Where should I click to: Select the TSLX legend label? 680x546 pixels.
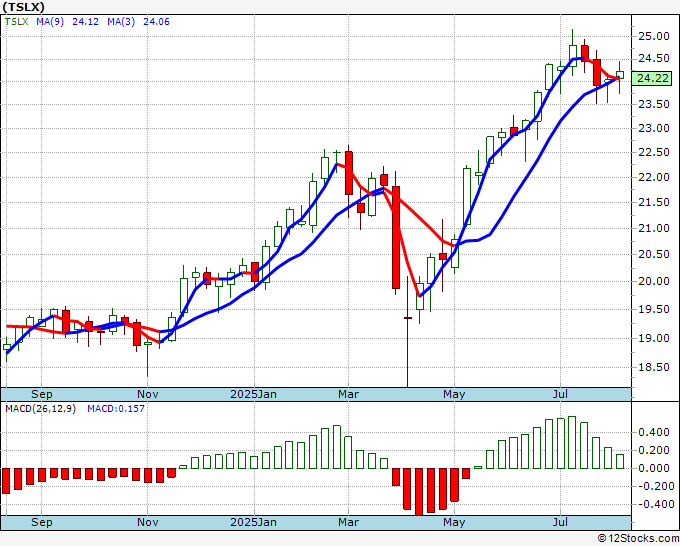coord(16,22)
